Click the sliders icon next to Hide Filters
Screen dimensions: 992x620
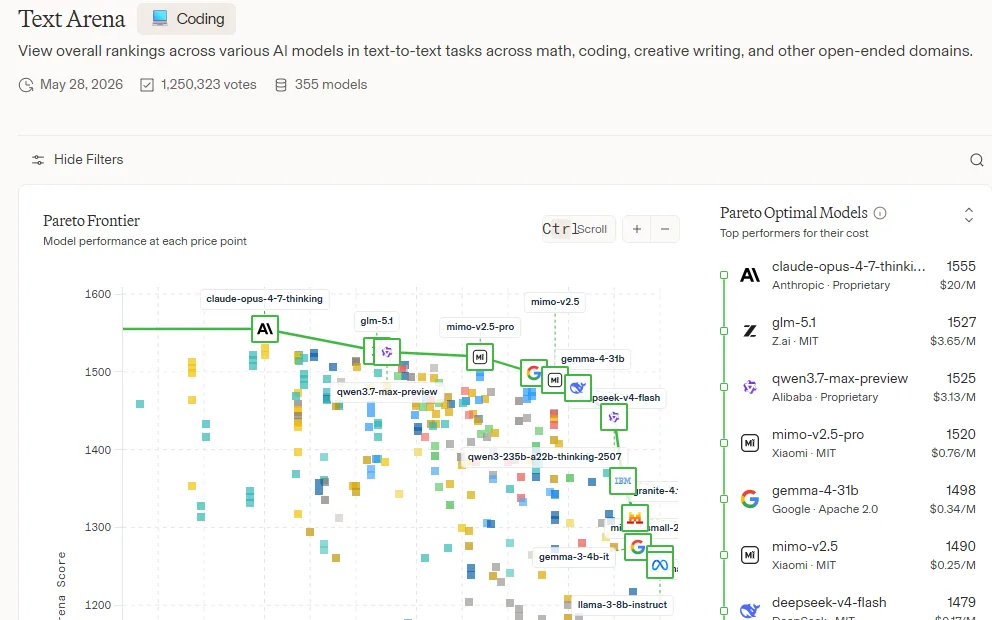click(38, 160)
